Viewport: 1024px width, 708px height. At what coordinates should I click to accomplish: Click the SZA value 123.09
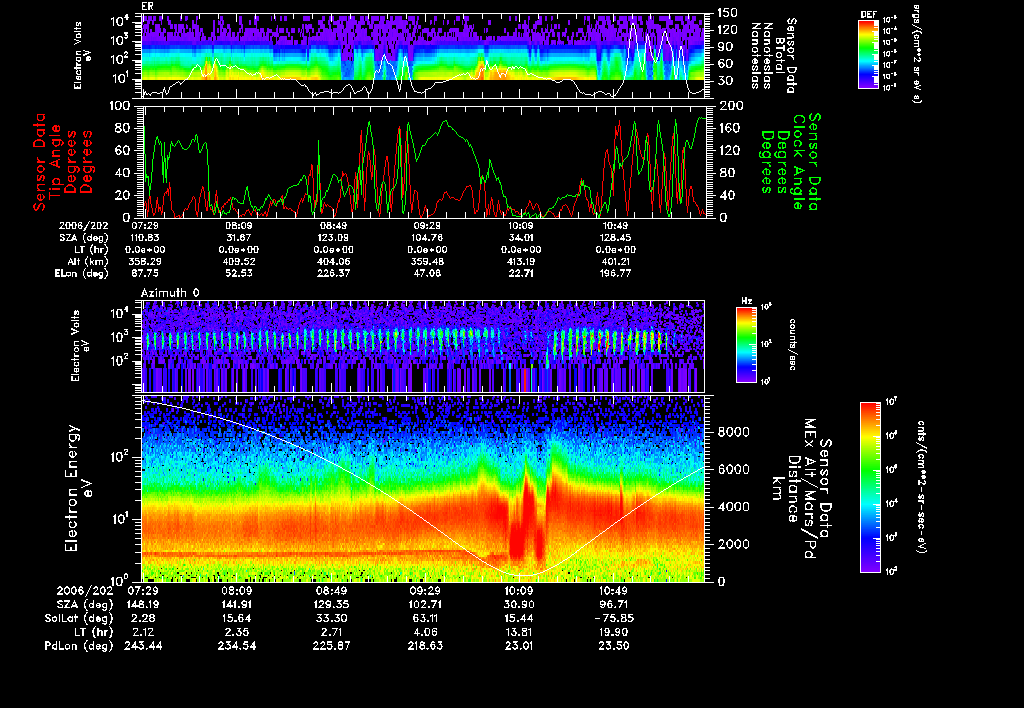(x=333, y=238)
